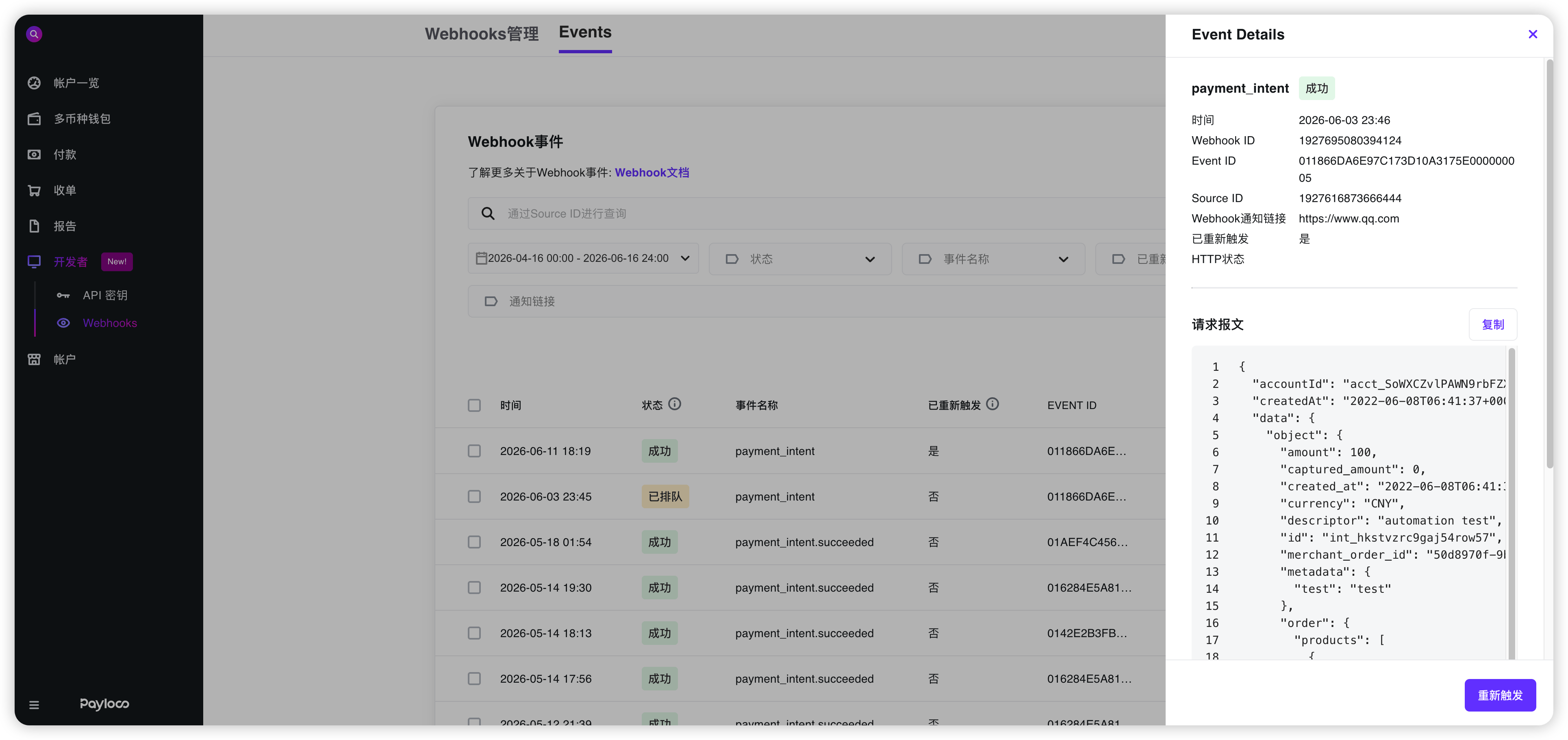This screenshot has height=740, width=1568.
Task: Click event ID 0142E2B3FB… cell
Action: [1086, 633]
